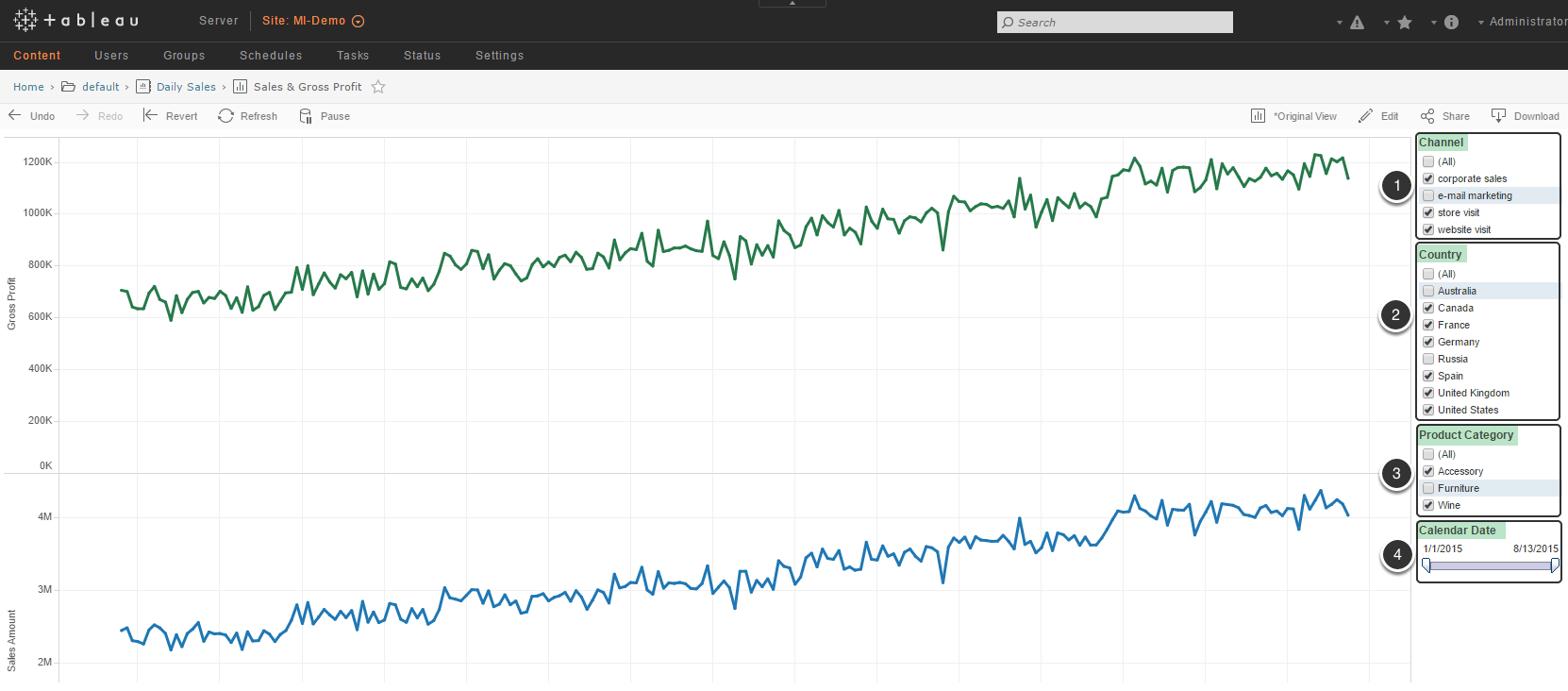
Task: Click the Revert button label
Action: [x=182, y=116]
